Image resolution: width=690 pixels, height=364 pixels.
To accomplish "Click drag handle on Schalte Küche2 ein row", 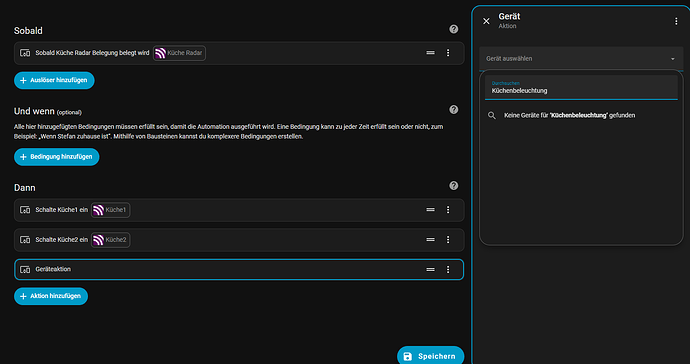I will (x=430, y=240).
